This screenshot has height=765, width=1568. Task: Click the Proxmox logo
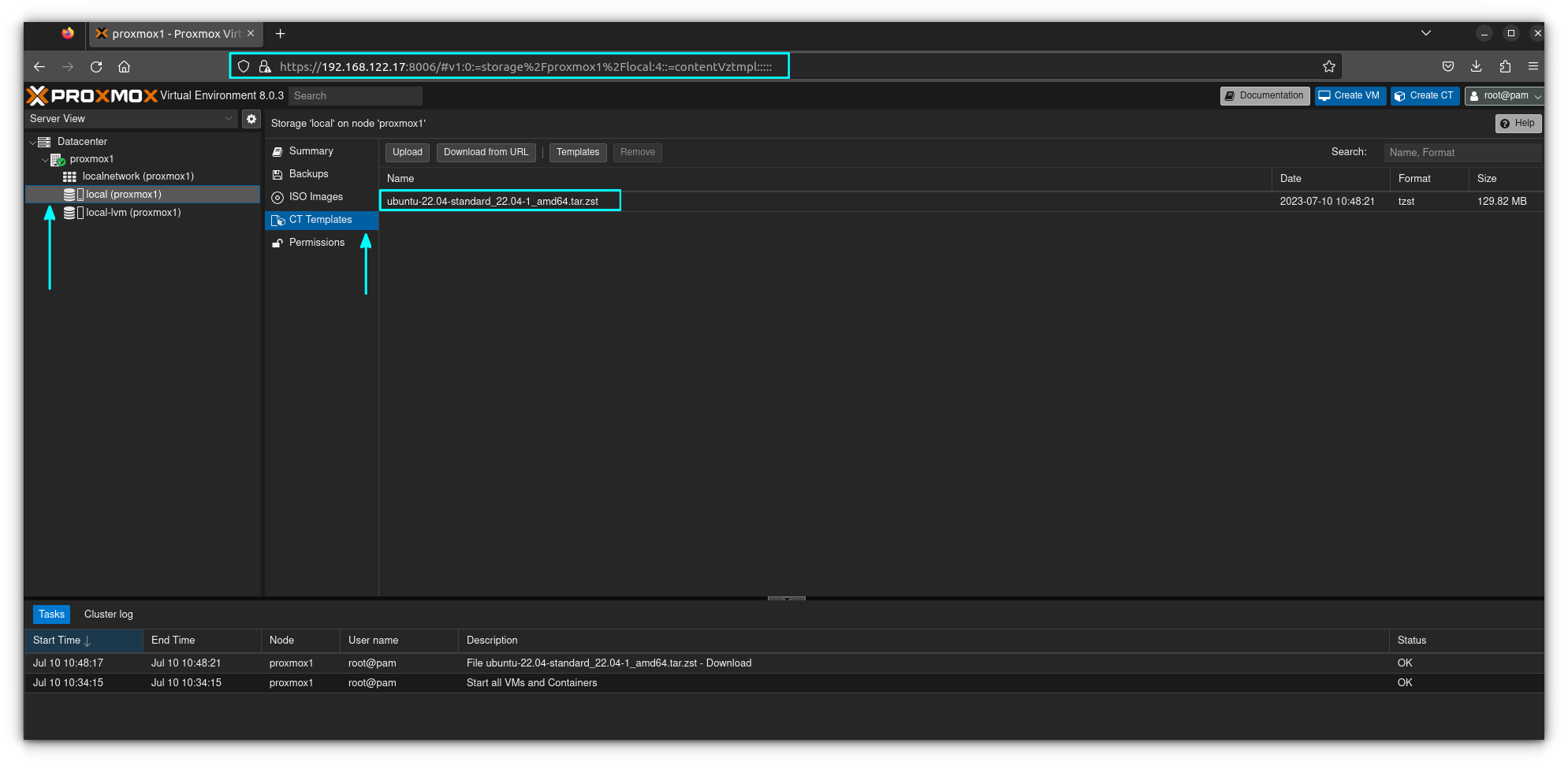(92, 95)
